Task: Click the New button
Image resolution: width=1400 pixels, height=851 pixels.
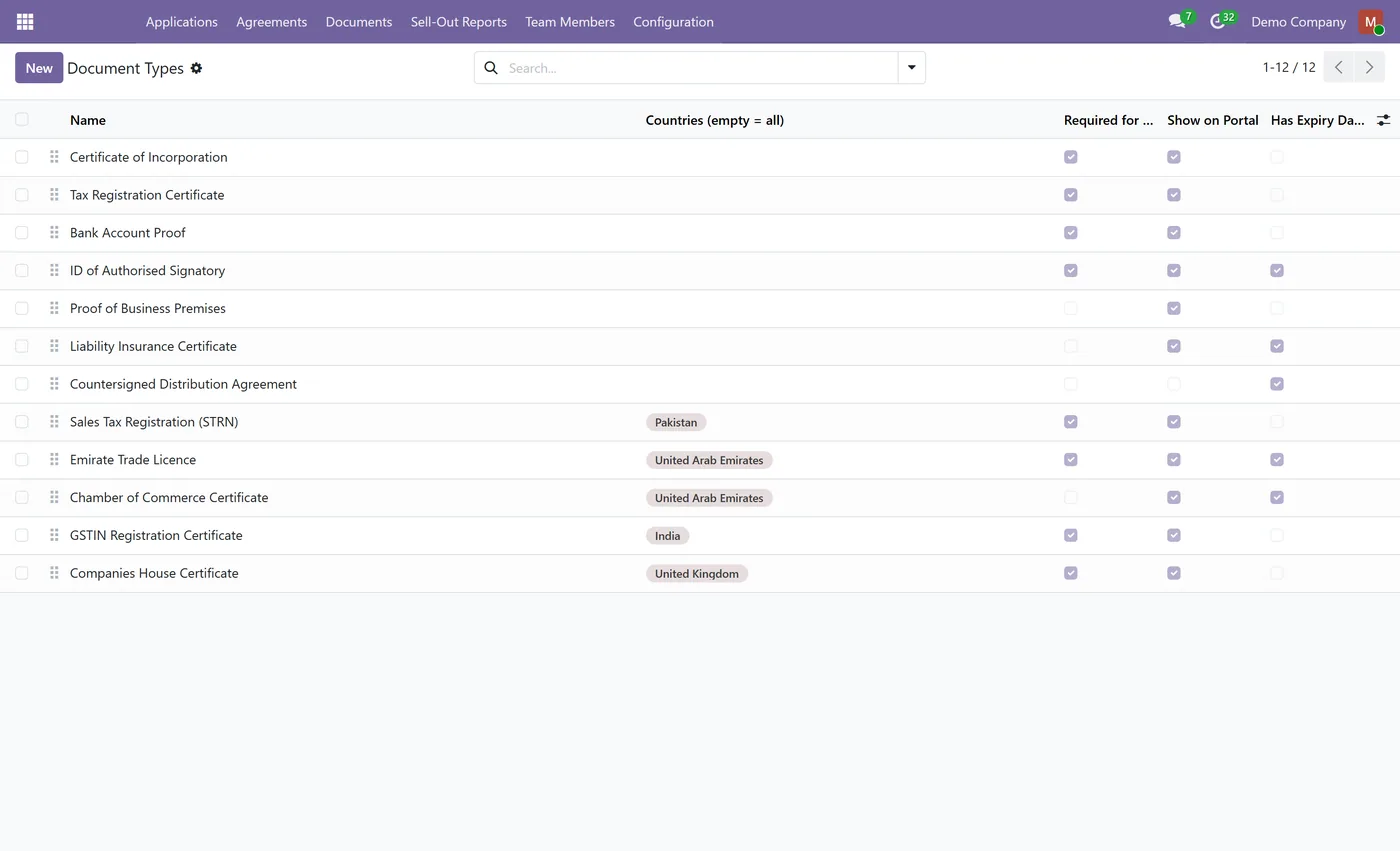Action: [39, 68]
